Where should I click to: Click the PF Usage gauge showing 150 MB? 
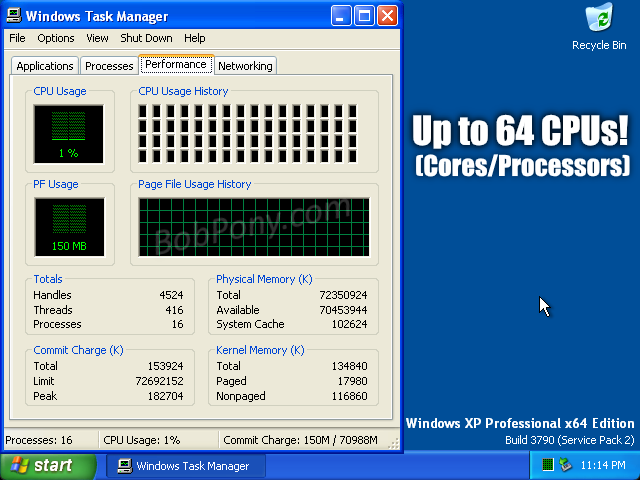pyautogui.click(x=69, y=227)
